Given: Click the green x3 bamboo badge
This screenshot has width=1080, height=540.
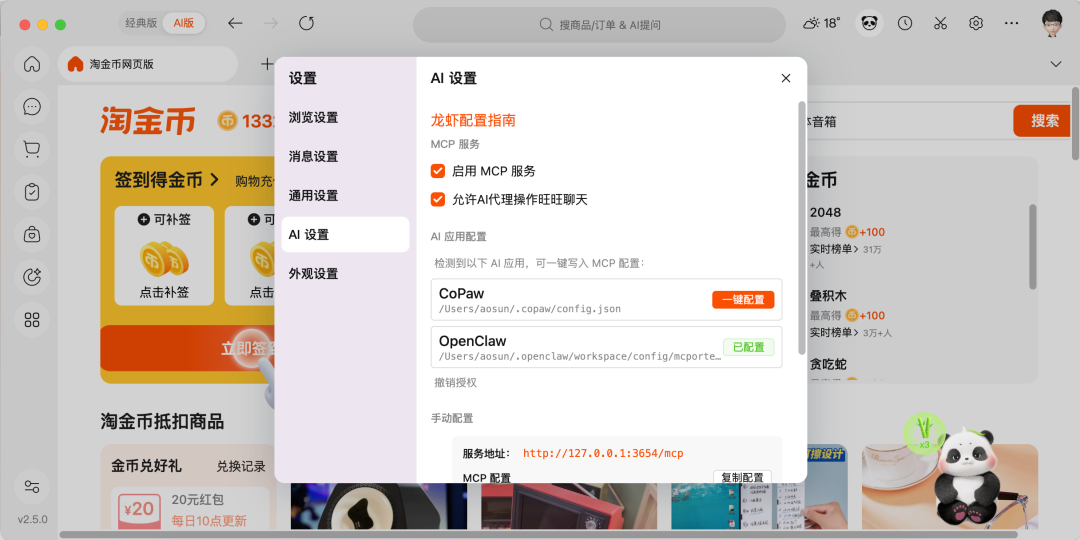Looking at the screenshot, I should 924,434.
